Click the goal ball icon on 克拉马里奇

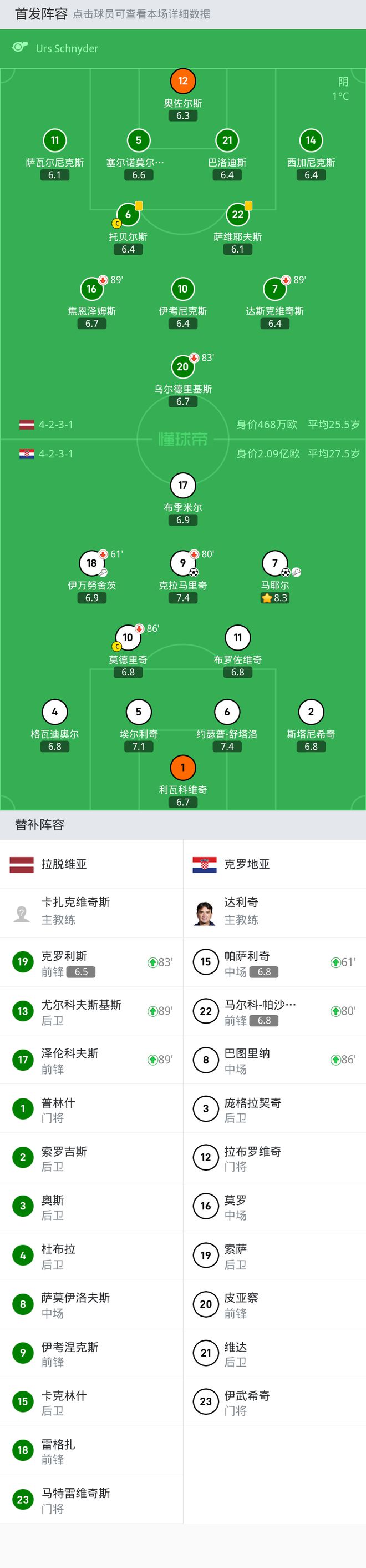(x=194, y=572)
